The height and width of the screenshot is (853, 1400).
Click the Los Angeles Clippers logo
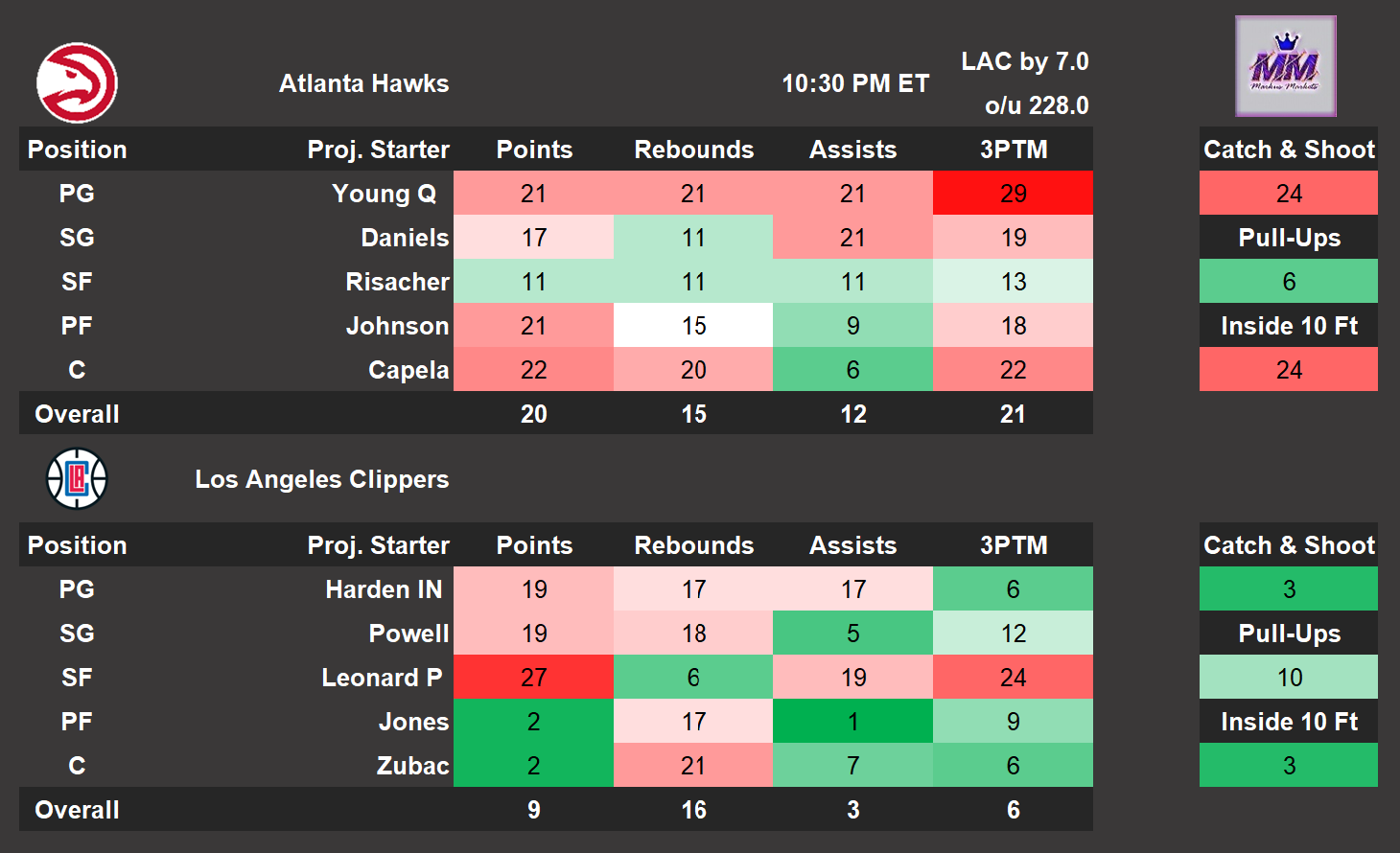click(77, 478)
